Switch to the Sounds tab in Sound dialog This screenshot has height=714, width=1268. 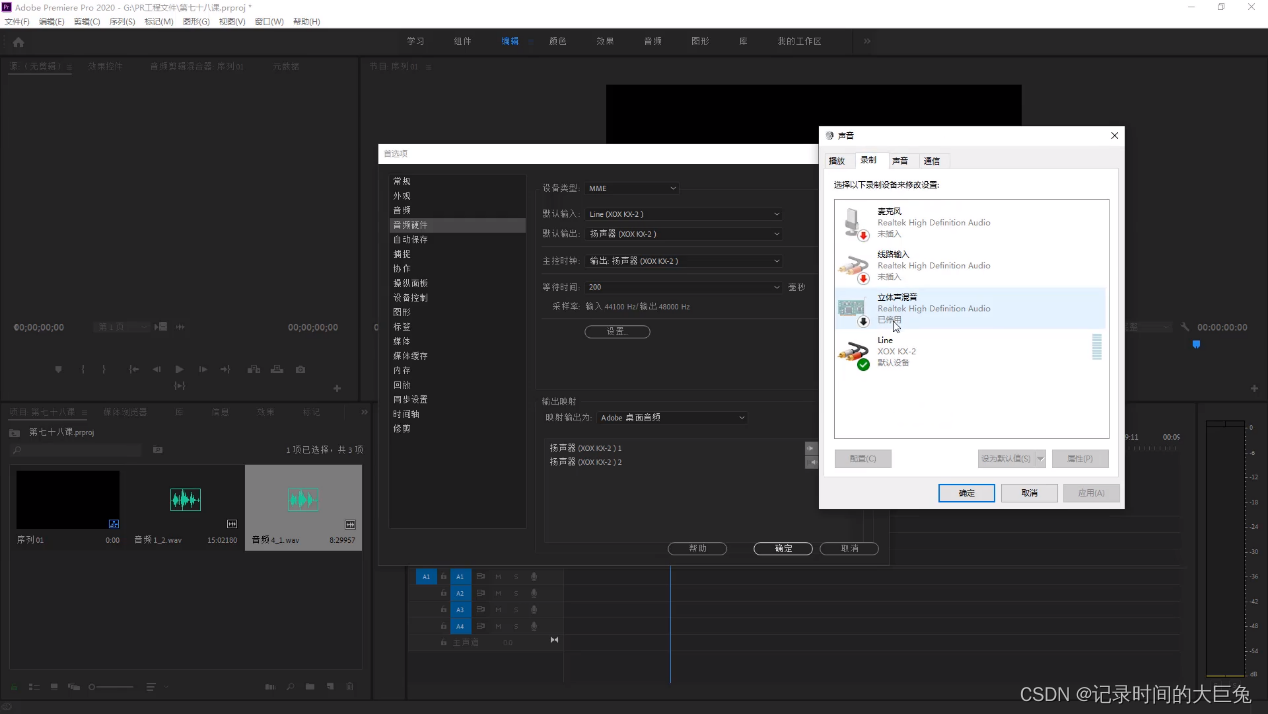pyautogui.click(x=901, y=161)
